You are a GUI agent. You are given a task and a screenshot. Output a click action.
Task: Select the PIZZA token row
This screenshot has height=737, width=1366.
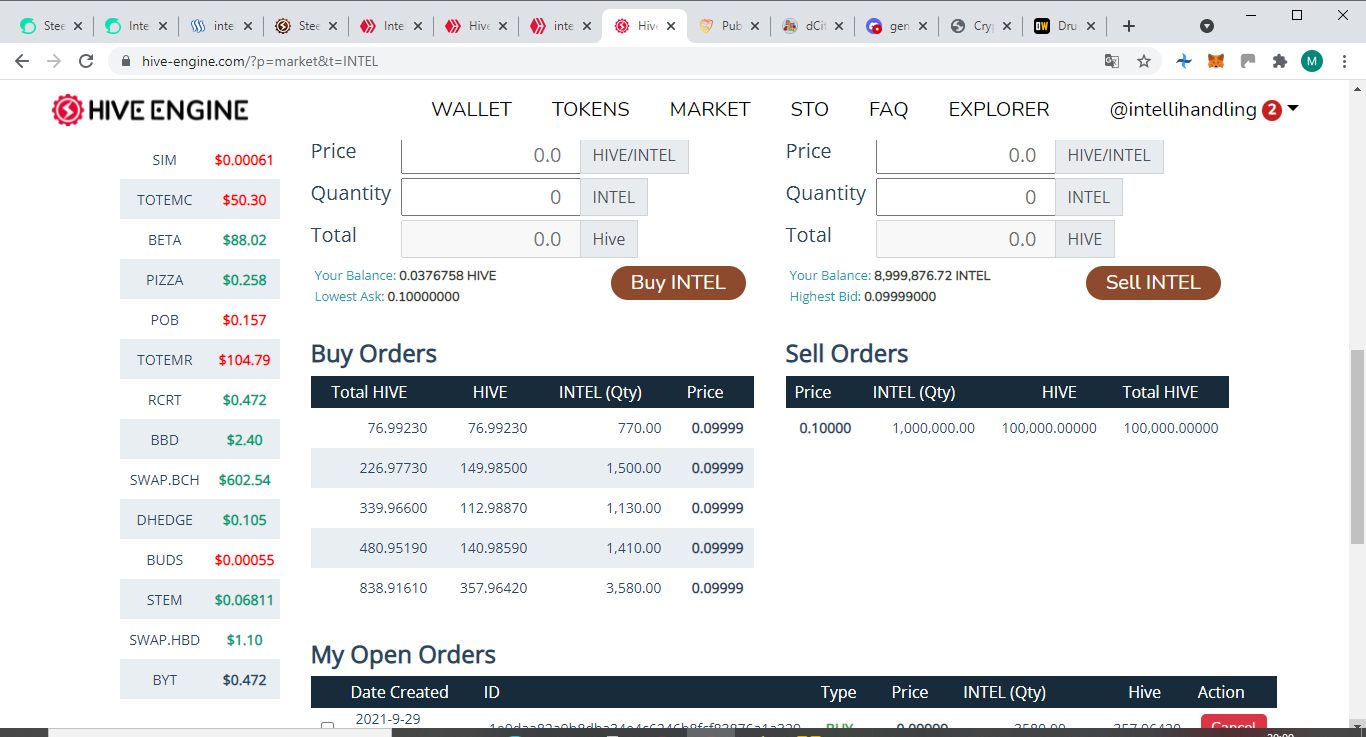tap(200, 280)
